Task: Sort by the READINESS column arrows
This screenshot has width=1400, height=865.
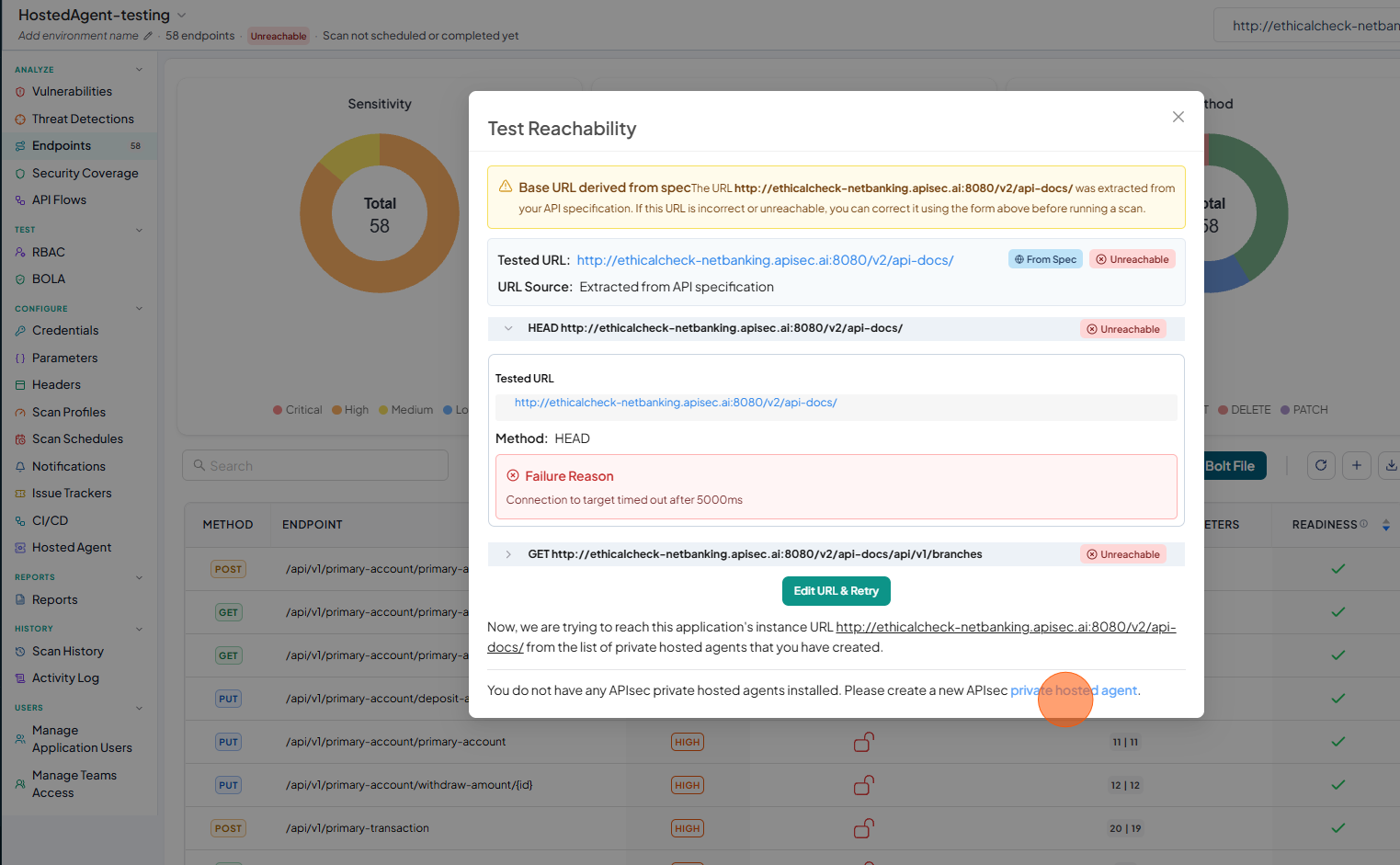Action: (x=1386, y=525)
